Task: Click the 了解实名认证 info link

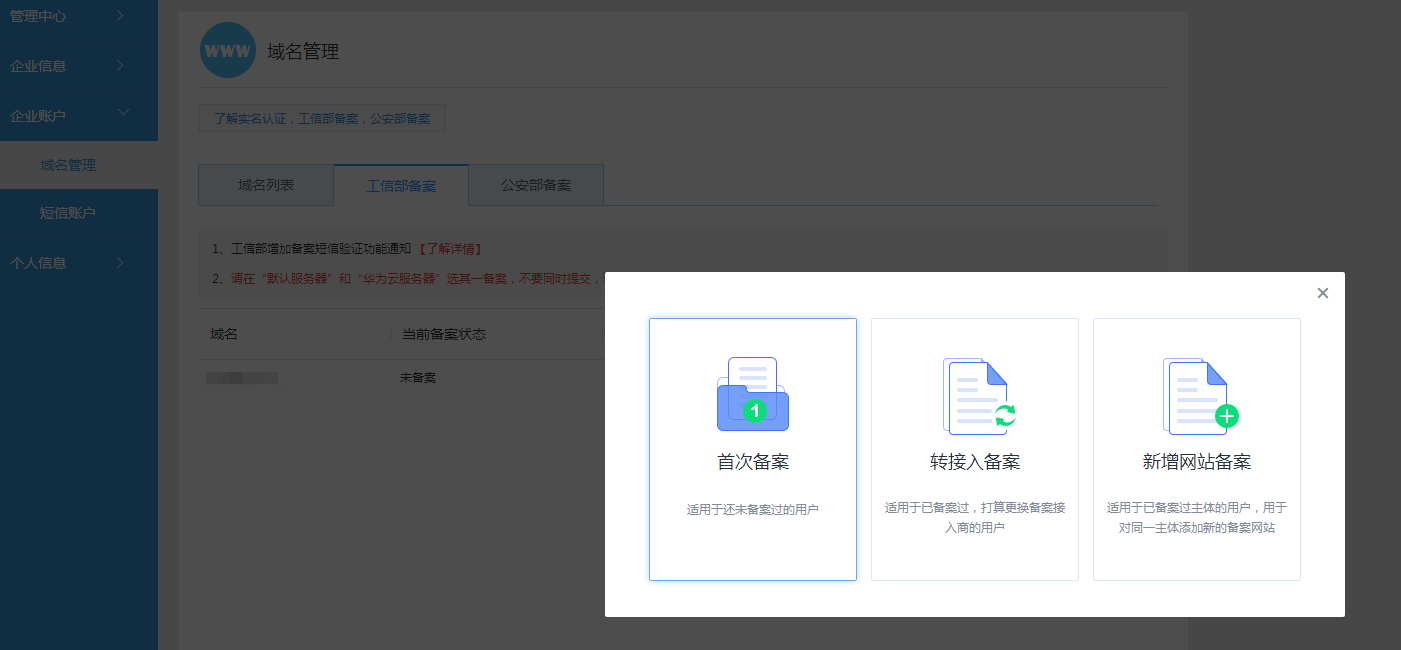Action: tap(251, 118)
